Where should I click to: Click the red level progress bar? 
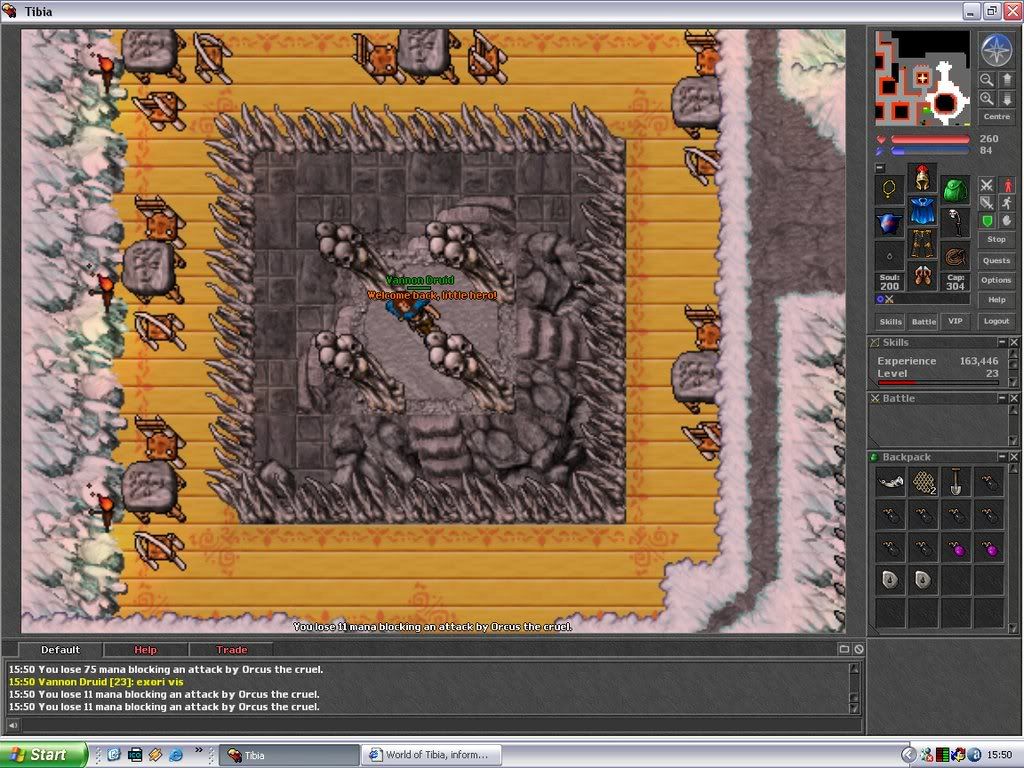tap(938, 383)
